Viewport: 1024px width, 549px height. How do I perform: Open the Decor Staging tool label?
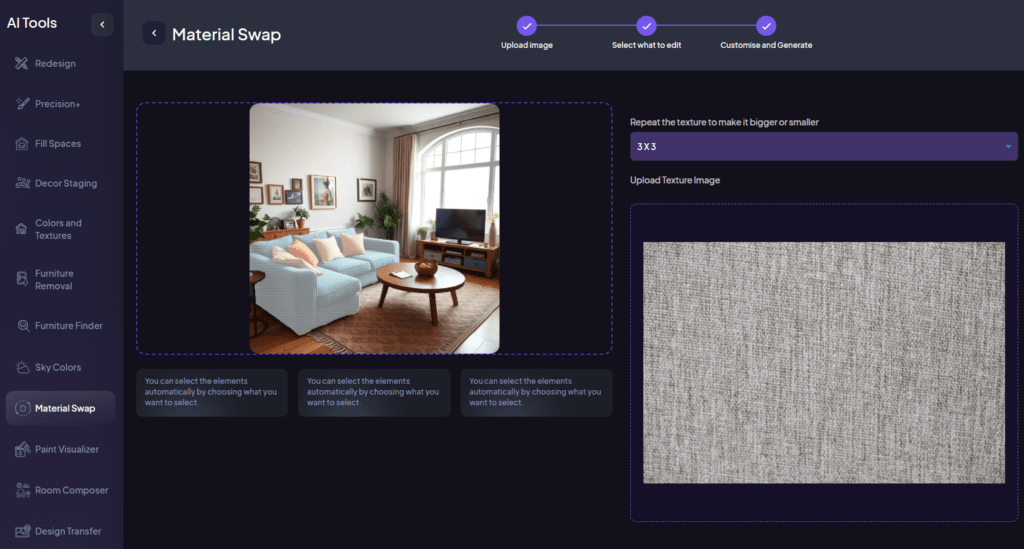(66, 183)
